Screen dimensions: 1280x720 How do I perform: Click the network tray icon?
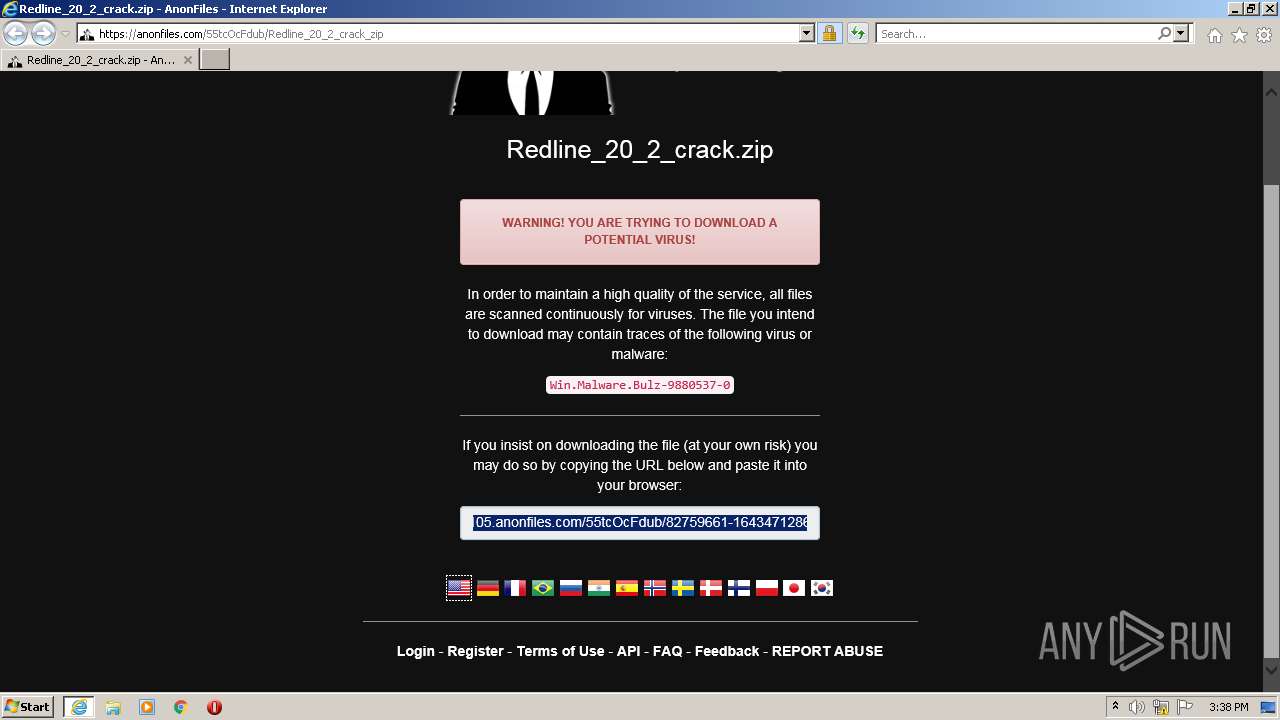pos(1161,707)
